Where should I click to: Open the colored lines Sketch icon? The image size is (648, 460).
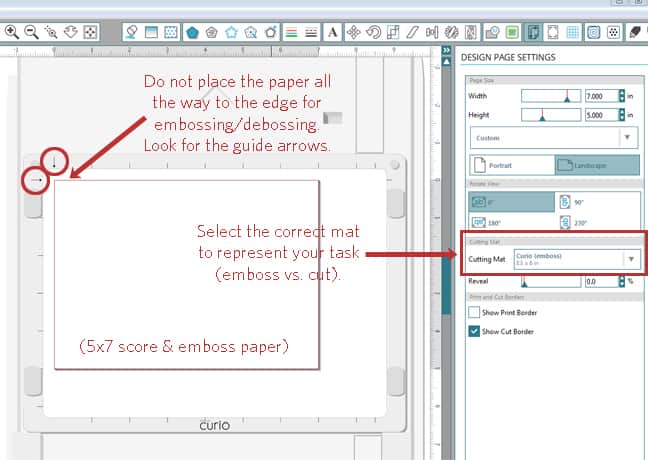(x=292, y=32)
